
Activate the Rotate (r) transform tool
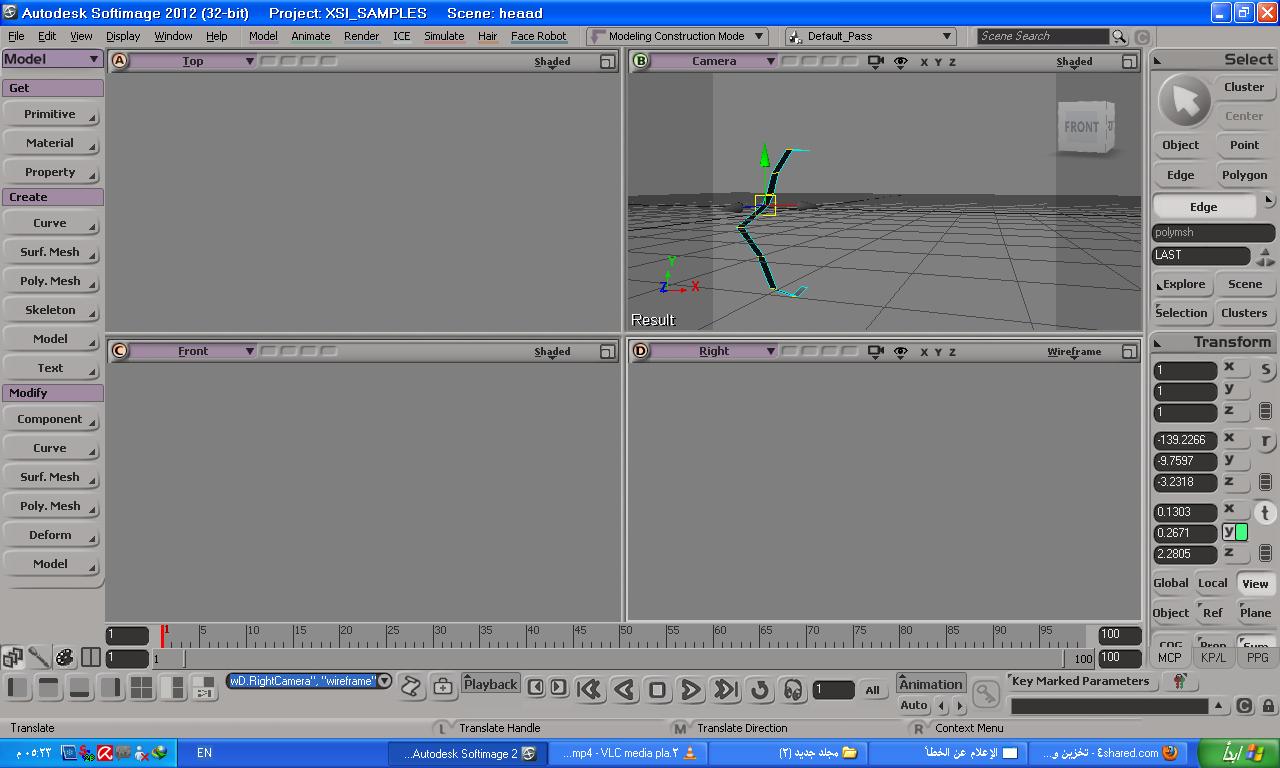[1266, 440]
